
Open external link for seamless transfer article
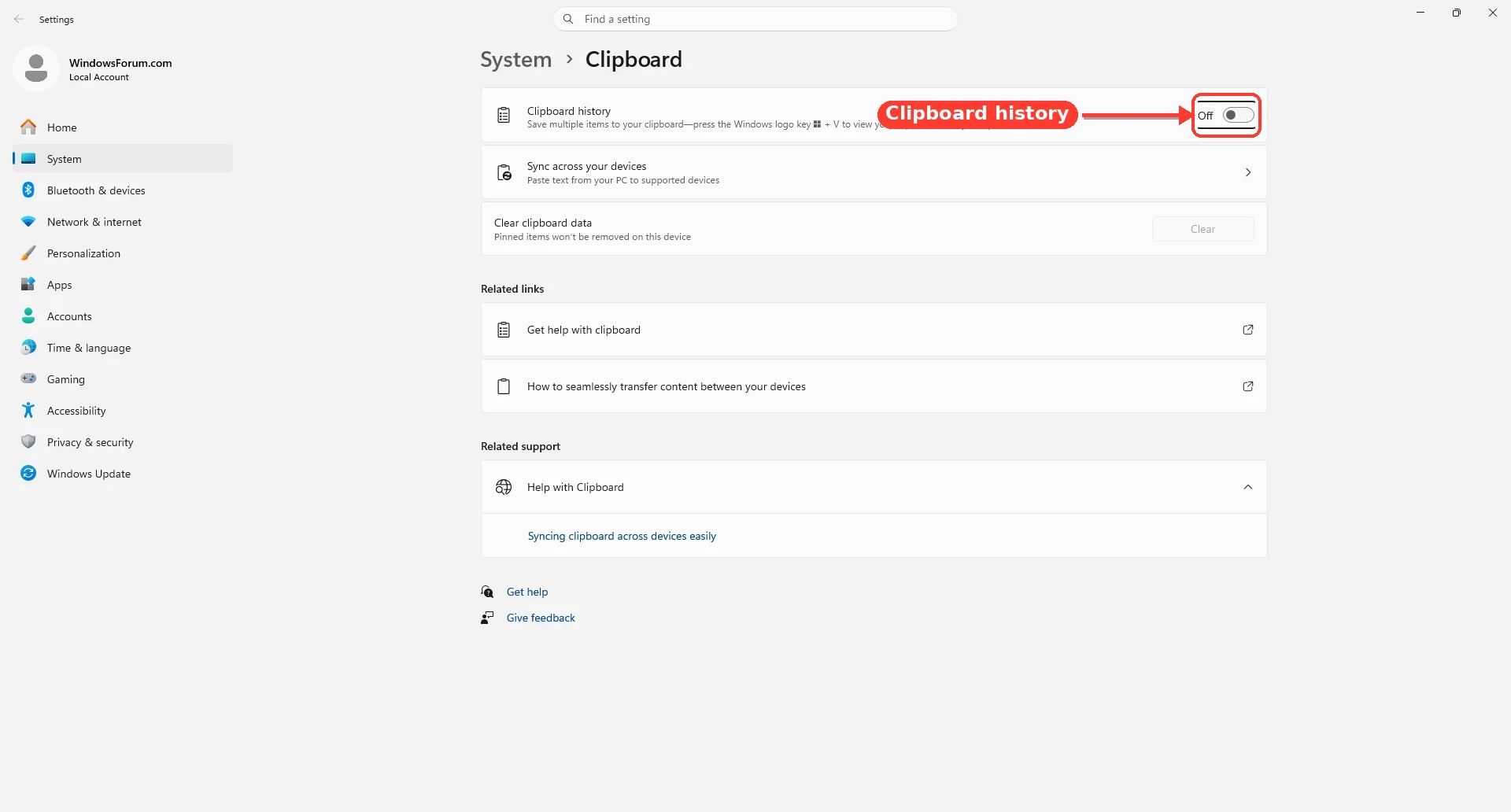coord(1248,386)
